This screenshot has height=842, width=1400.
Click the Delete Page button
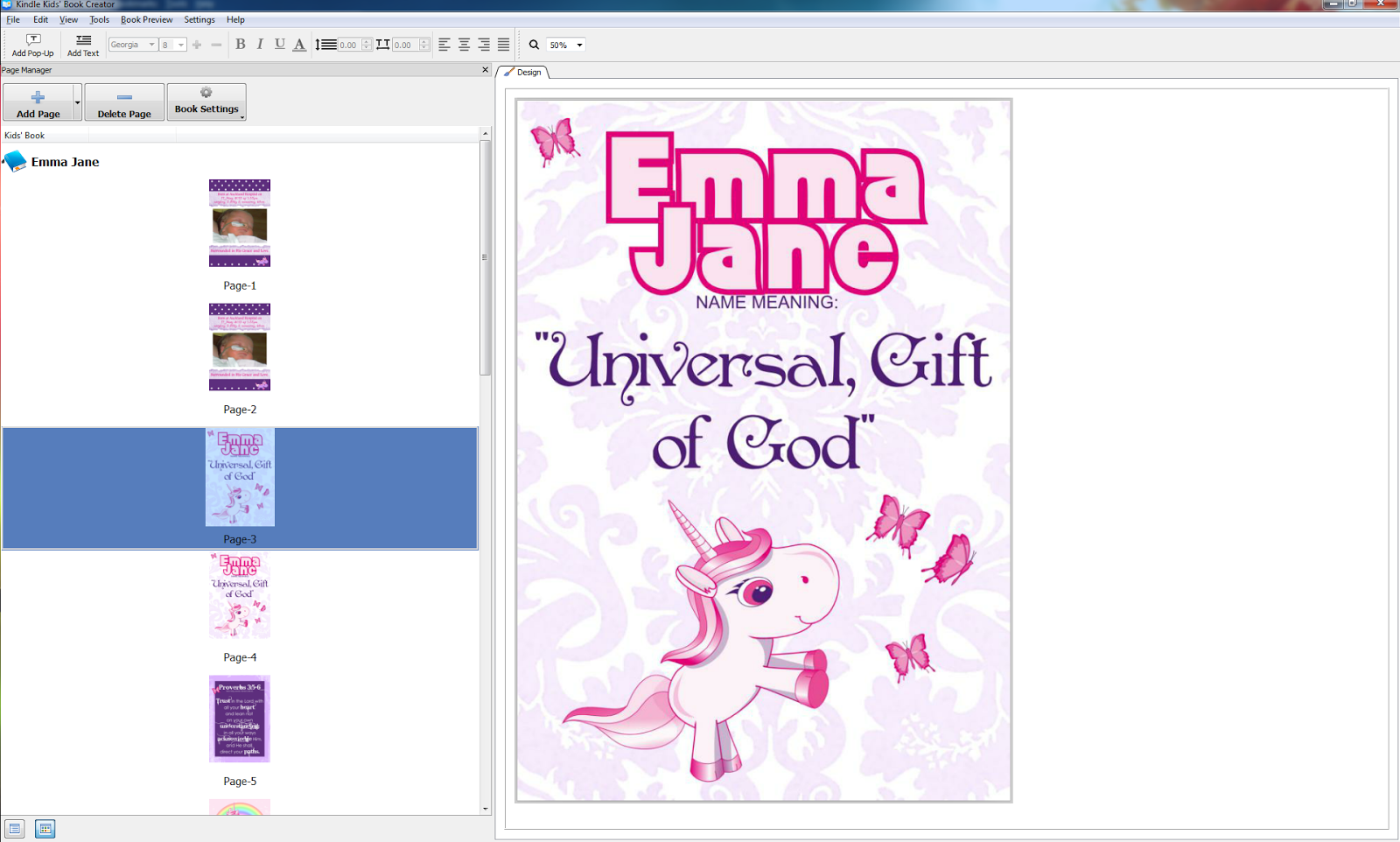[124, 102]
